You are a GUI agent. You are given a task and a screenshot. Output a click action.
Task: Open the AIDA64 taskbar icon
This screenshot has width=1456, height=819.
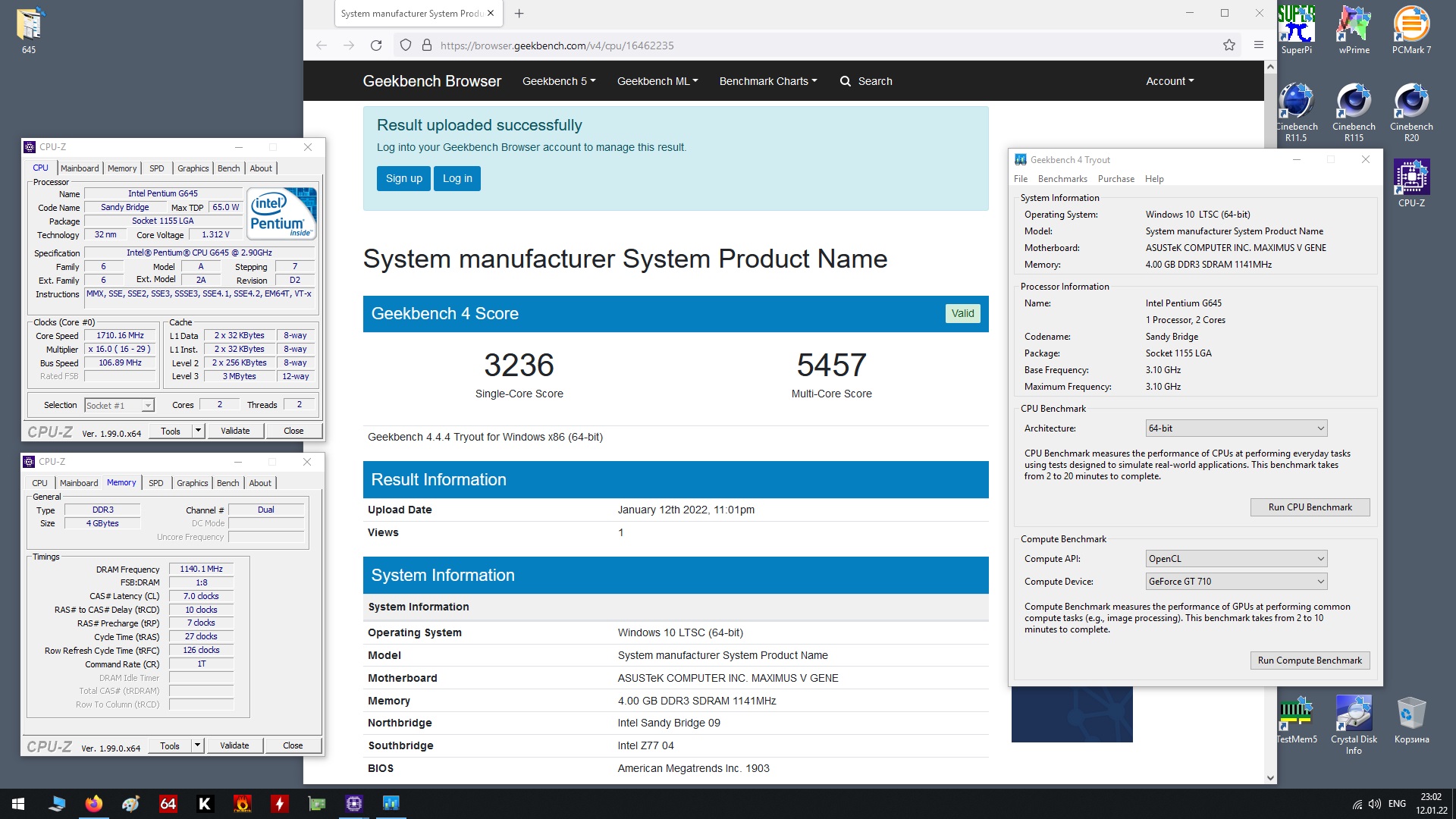coord(168,804)
